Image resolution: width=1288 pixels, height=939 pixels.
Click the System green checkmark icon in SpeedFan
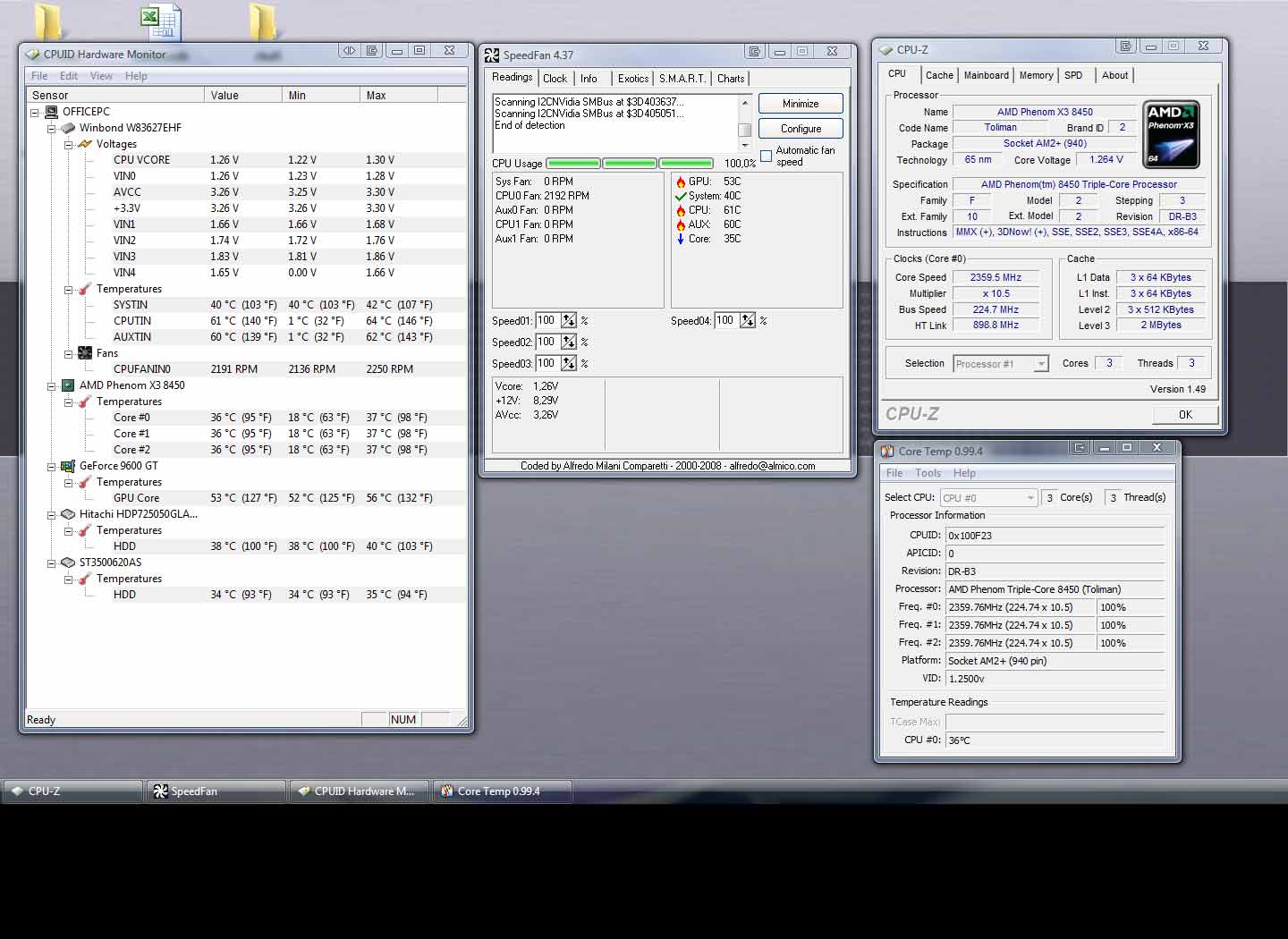[681, 196]
